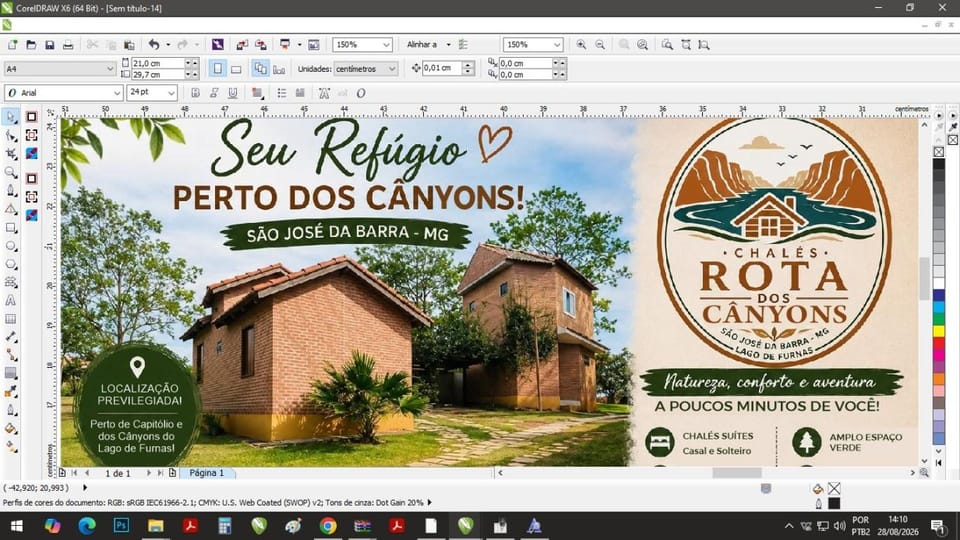Open text alignment options
Image resolution: width=960 pixels, height=540 pixels.
[x=257, y=93]
